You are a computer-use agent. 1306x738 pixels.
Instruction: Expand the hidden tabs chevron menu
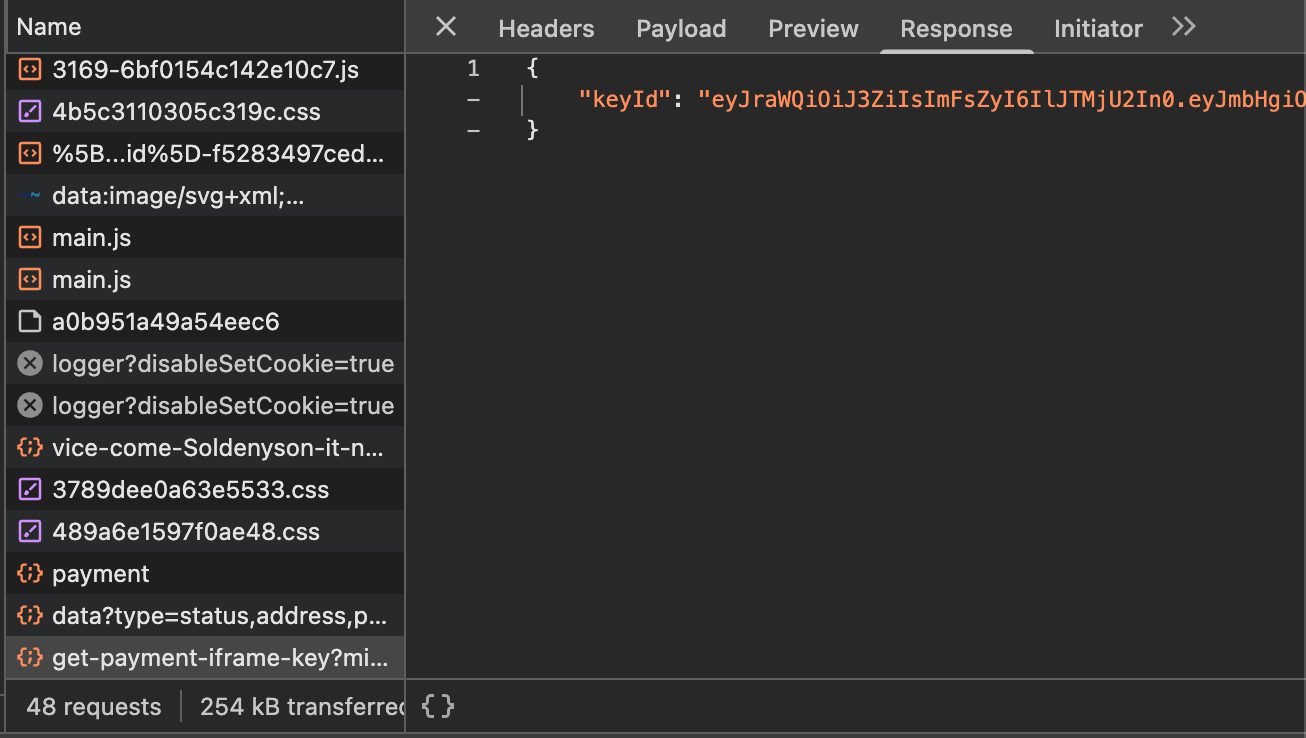click(x=1184, y=27)
